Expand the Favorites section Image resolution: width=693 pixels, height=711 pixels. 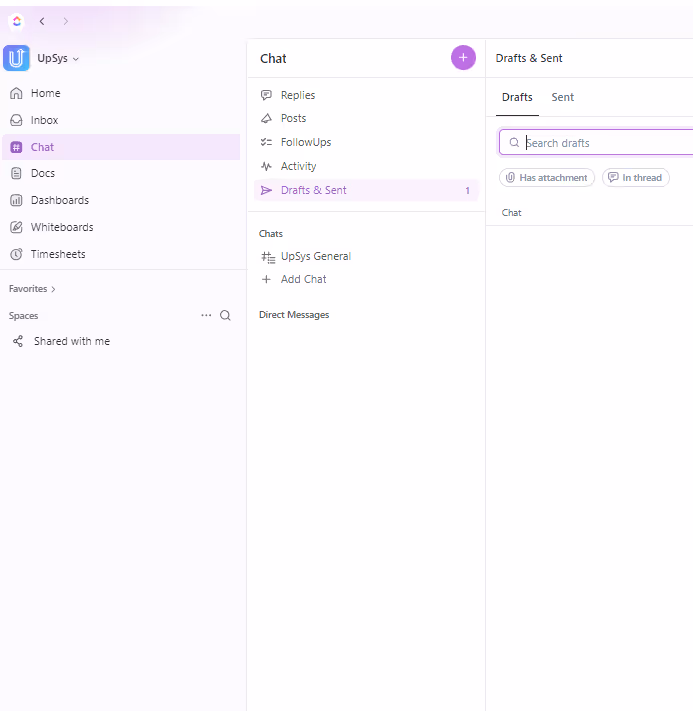click(x=32, y=289)
